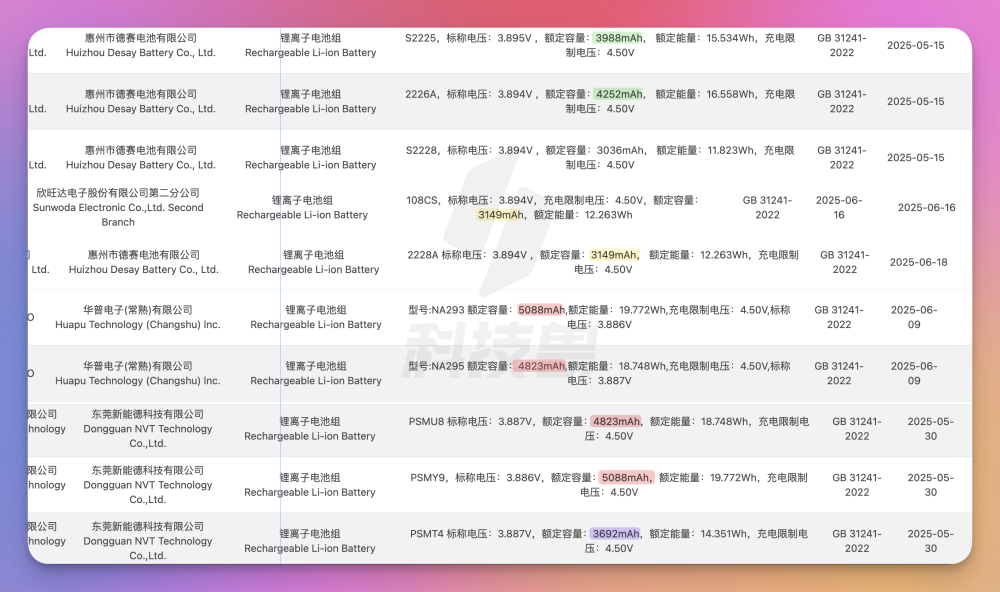Select the 16.558Wh rated energy value
The width and height of the screenshot is (1000, 592).
731,94
